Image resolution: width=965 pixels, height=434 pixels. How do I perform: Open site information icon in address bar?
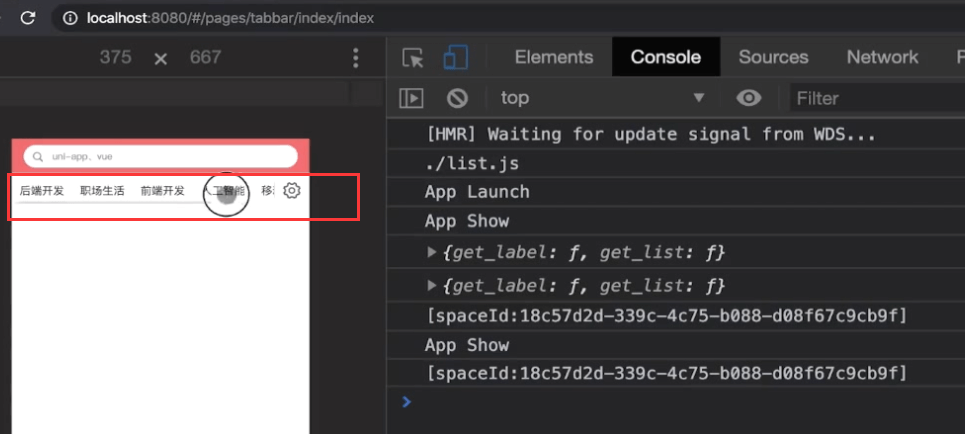(71, 18)
